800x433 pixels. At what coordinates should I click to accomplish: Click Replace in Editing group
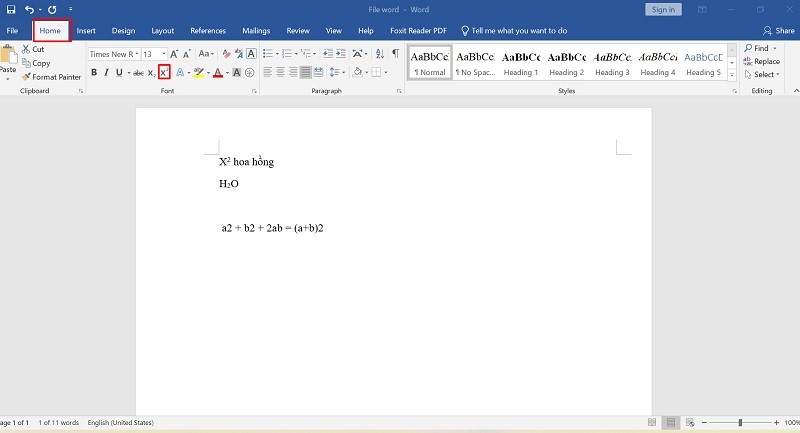762,61
